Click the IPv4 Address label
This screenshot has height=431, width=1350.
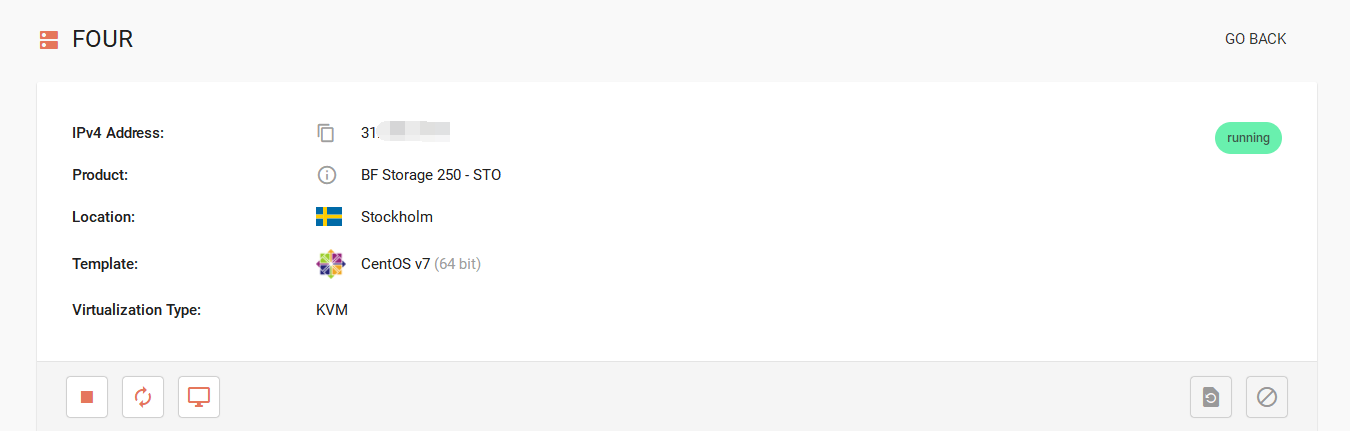(118, 133)
